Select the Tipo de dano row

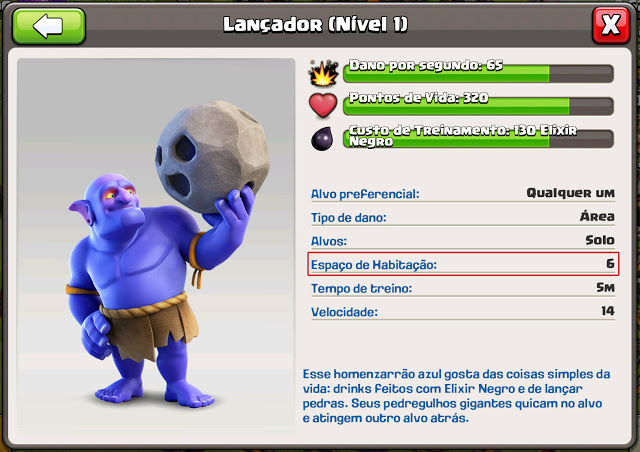pos(463,217)
